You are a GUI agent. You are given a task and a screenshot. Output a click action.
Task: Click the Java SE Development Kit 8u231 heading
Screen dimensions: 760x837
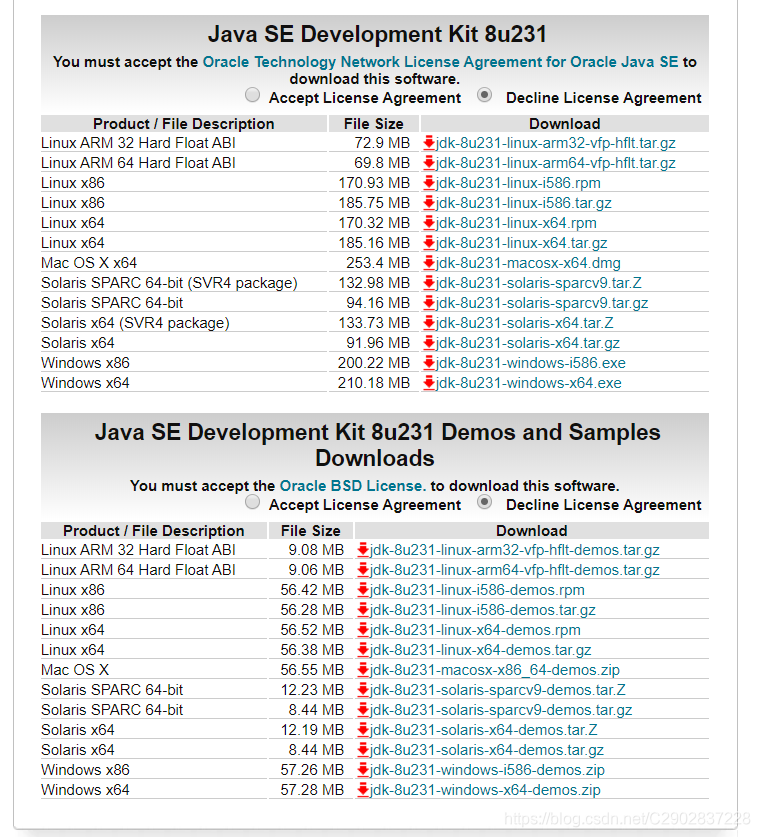(377, 34)
